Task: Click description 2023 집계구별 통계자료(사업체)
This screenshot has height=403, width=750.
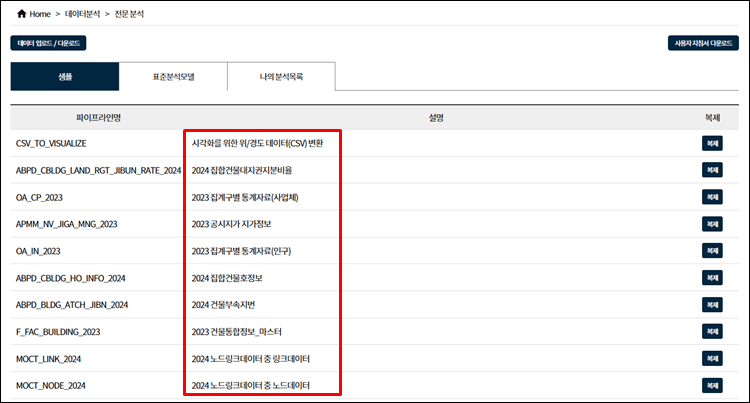Action: coord(245,197)
